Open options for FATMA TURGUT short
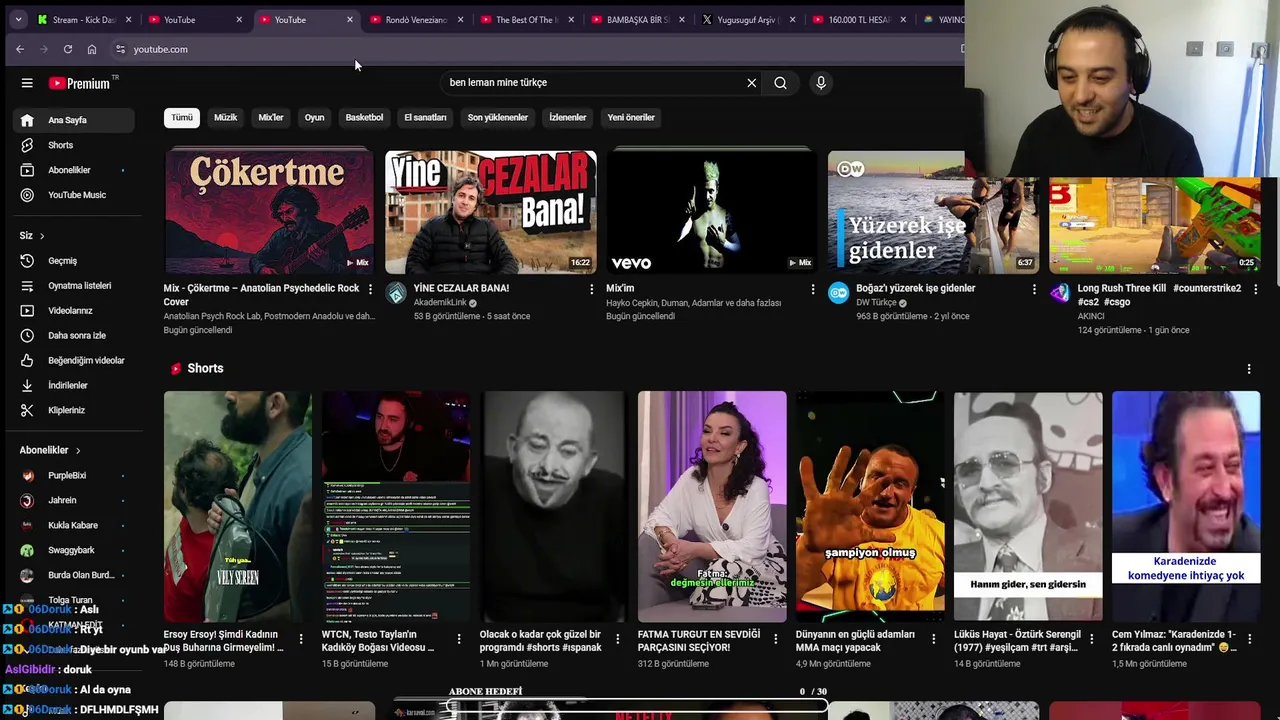The height and width of the screenshot is (720, 1280). point(775,638)
